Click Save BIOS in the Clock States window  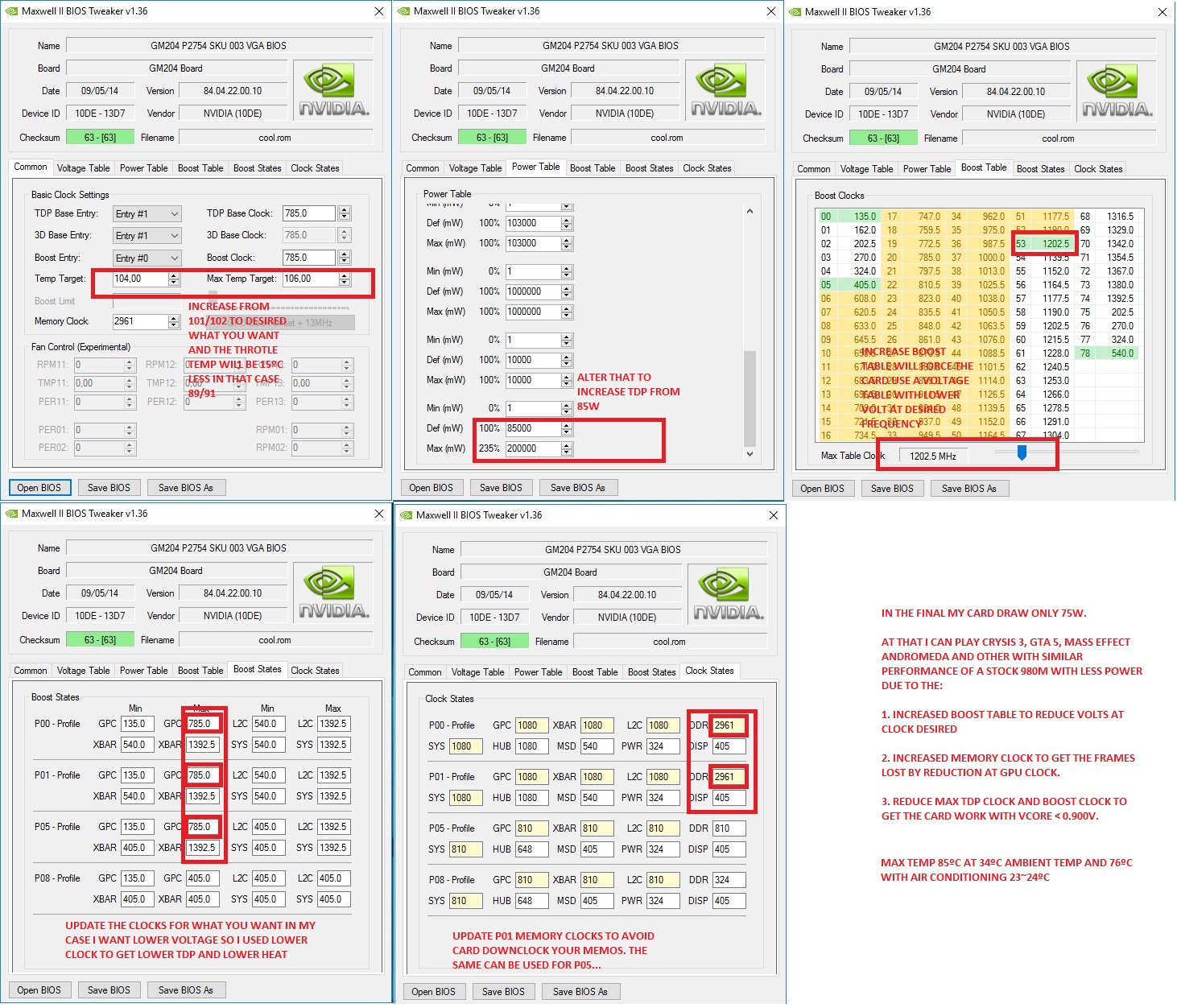[x=503, y=992]
